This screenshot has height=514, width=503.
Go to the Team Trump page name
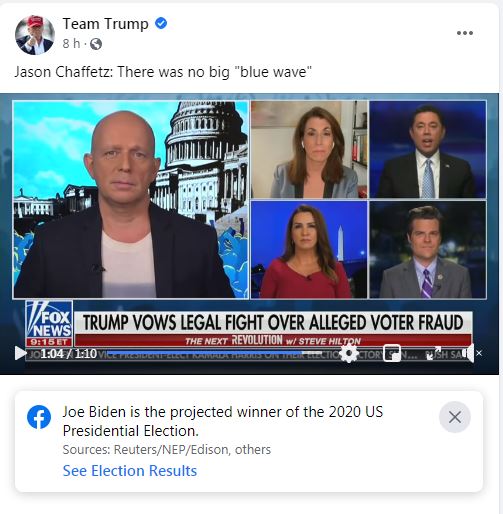point(105,24)
